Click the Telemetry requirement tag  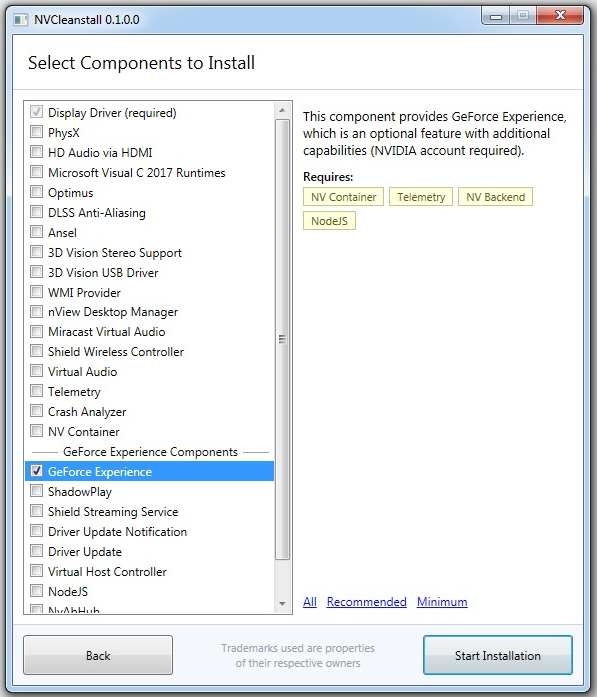tap(421, 197)
